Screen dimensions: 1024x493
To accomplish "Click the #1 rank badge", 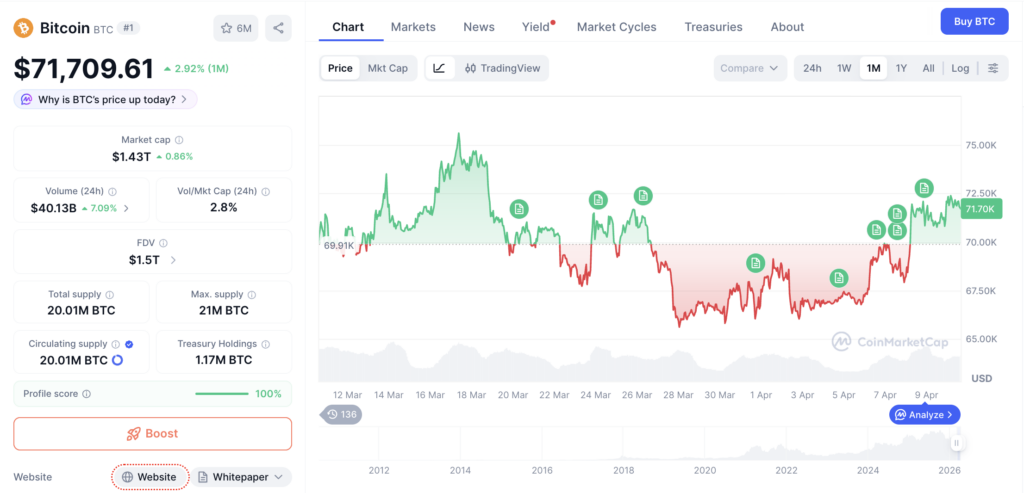I will click(x=129, y=28).
